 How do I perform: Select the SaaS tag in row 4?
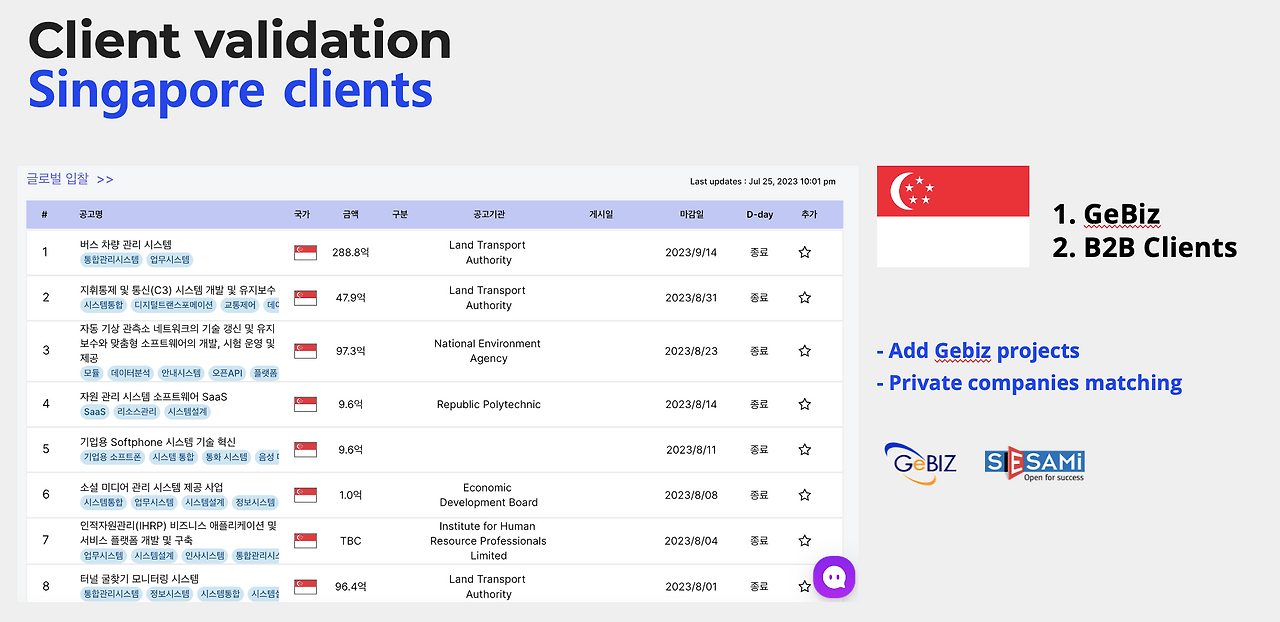[95, 412]
